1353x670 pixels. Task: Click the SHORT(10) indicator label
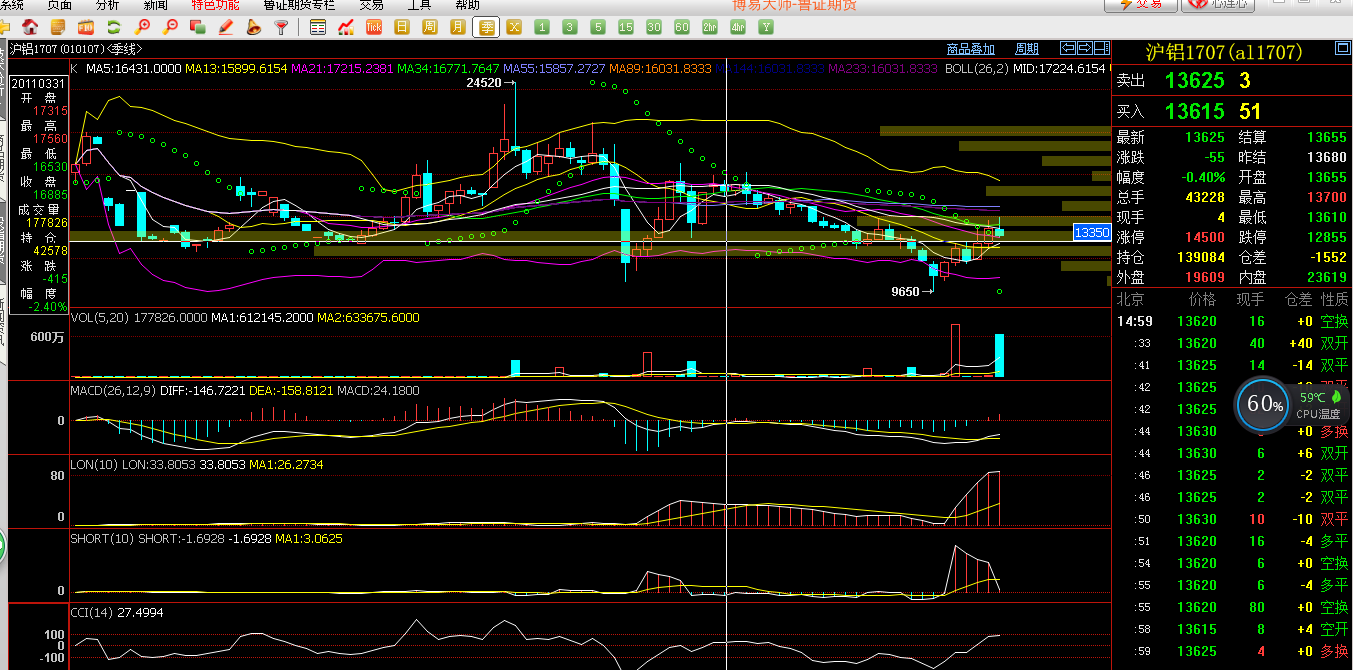[x=102, y=538]
